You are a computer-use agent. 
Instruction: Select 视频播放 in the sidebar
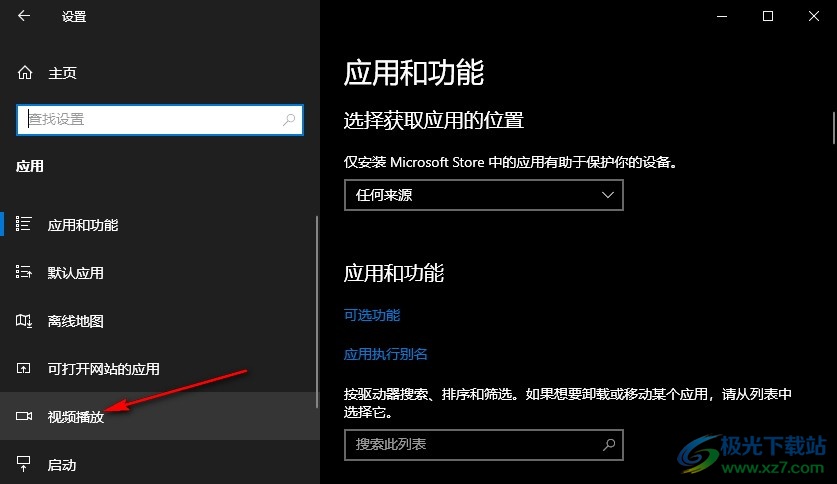(x=160, y=416)
